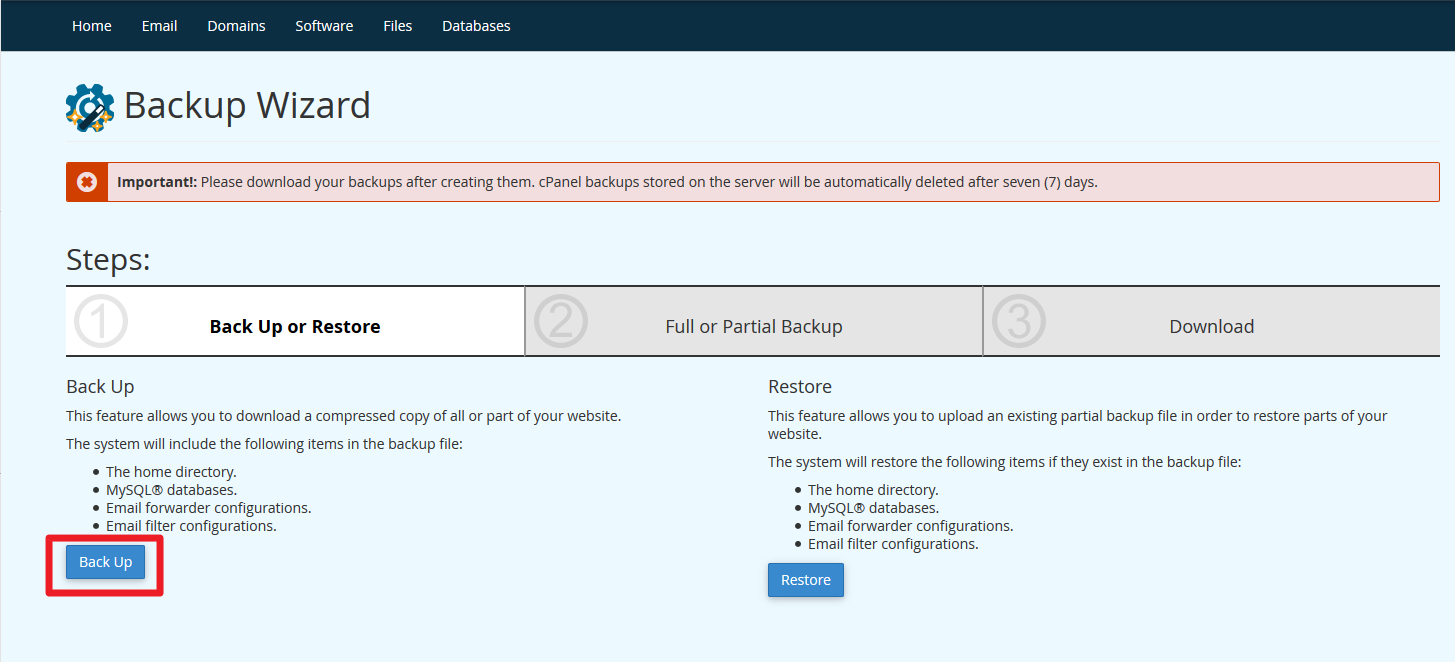The width and height of the screenshot is (1455, 662).
Task: Open the Files menu item
Action: (397, 26)
